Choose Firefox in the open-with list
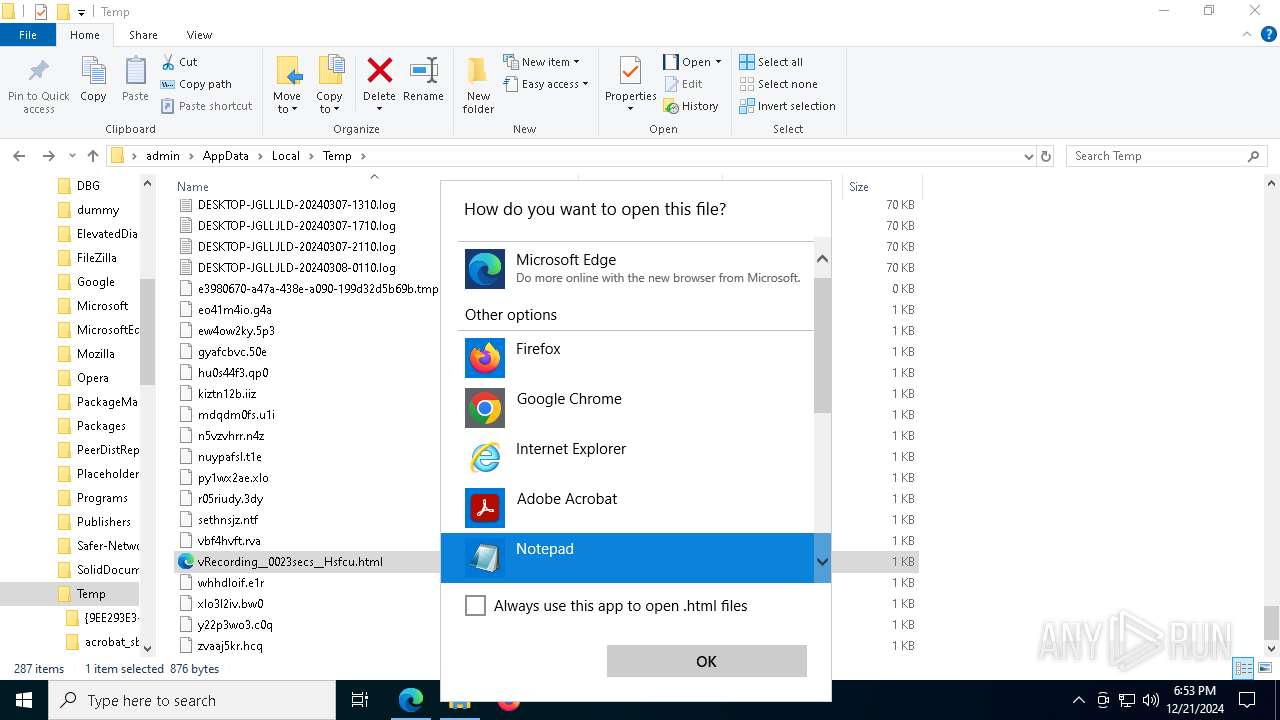This screenshot has width=1280, height=720. [x=628, y=357]
